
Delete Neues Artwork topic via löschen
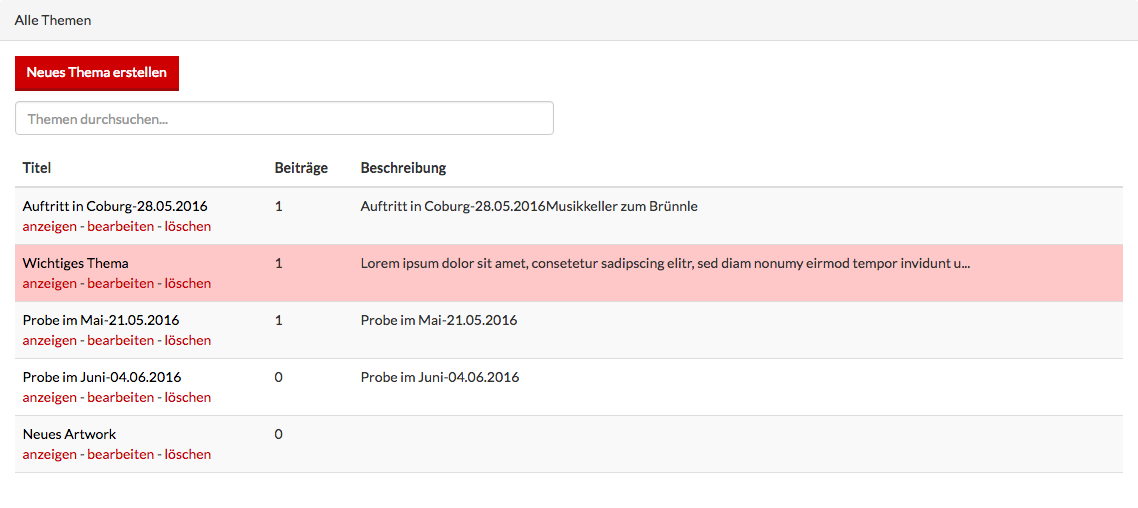coord(188,454)
